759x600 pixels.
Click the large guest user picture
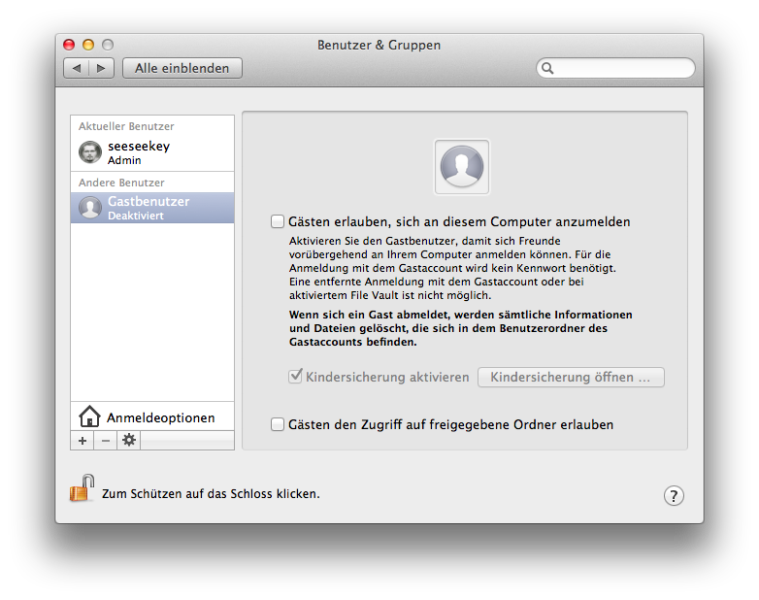462,167
